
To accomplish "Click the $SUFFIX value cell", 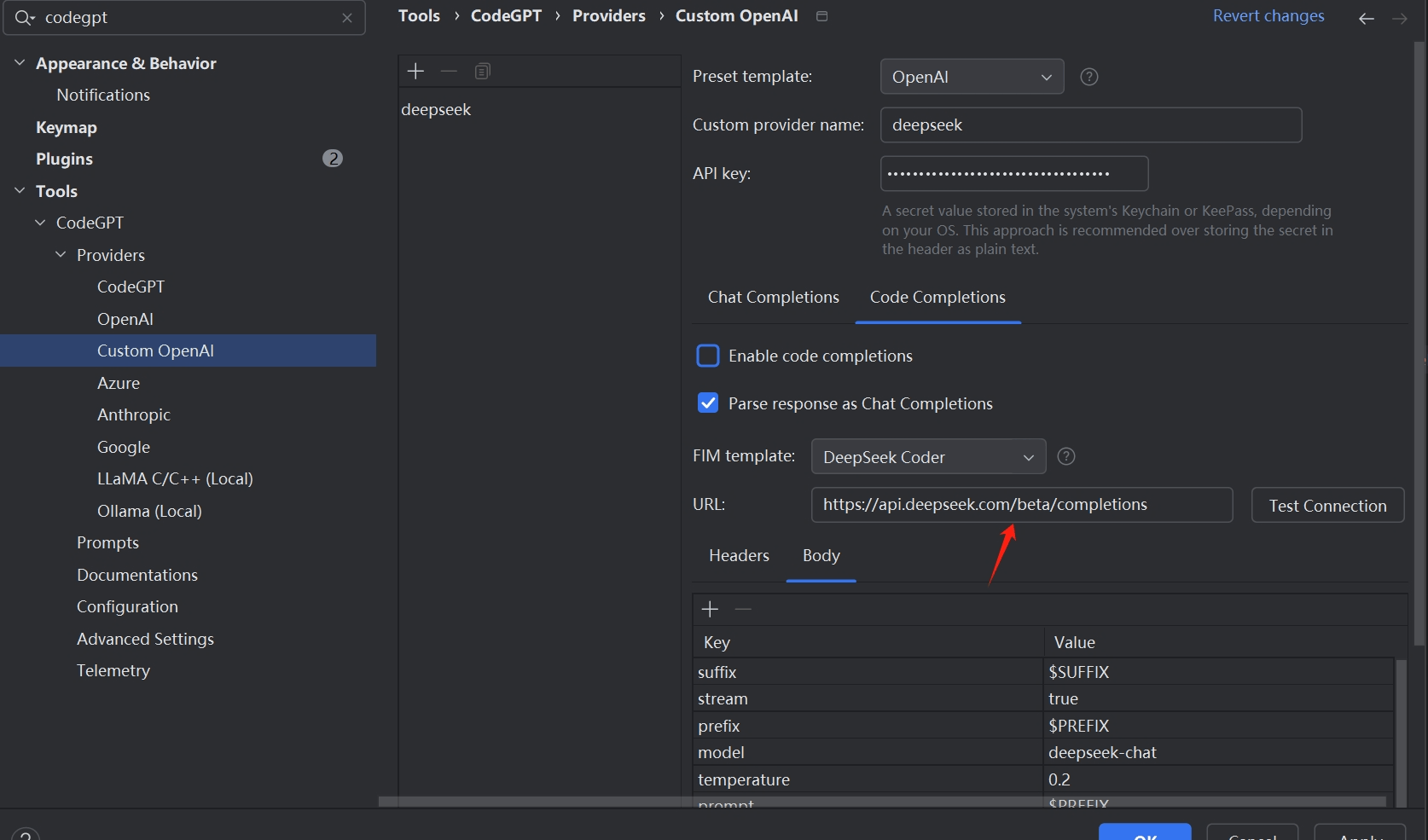I will [x=1218, y=672].
